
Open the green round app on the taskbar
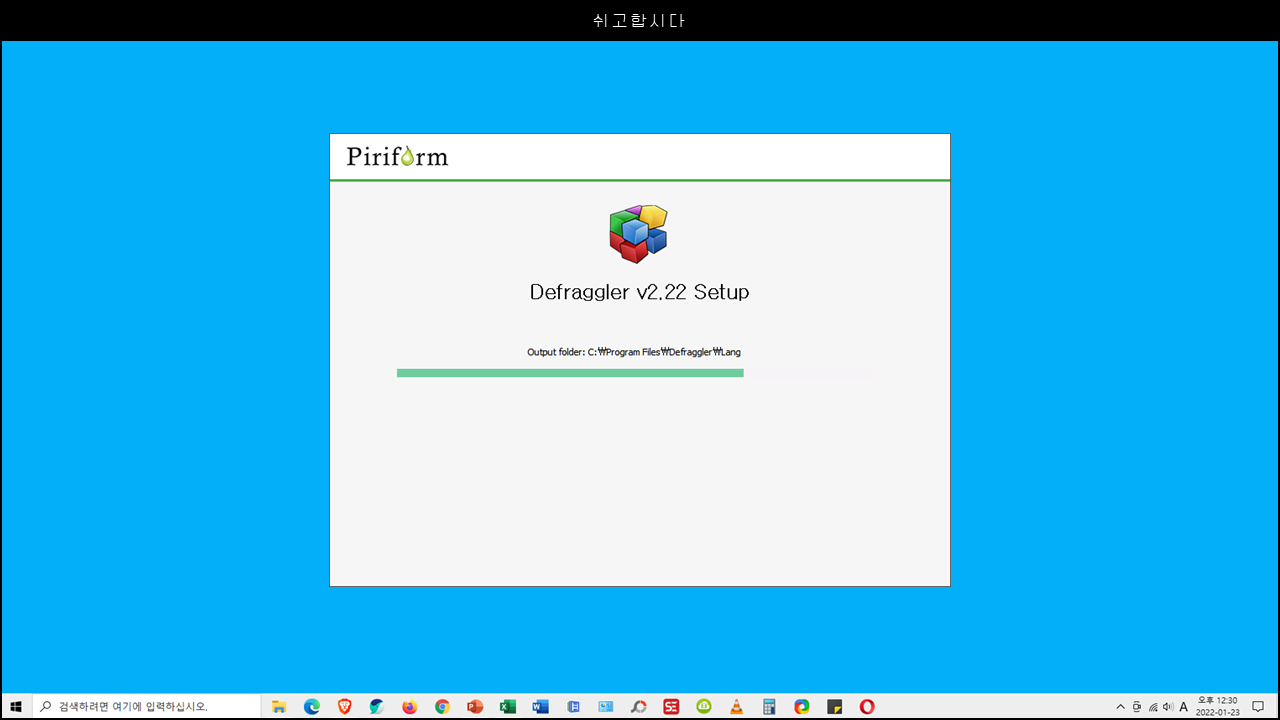point(704,706)
